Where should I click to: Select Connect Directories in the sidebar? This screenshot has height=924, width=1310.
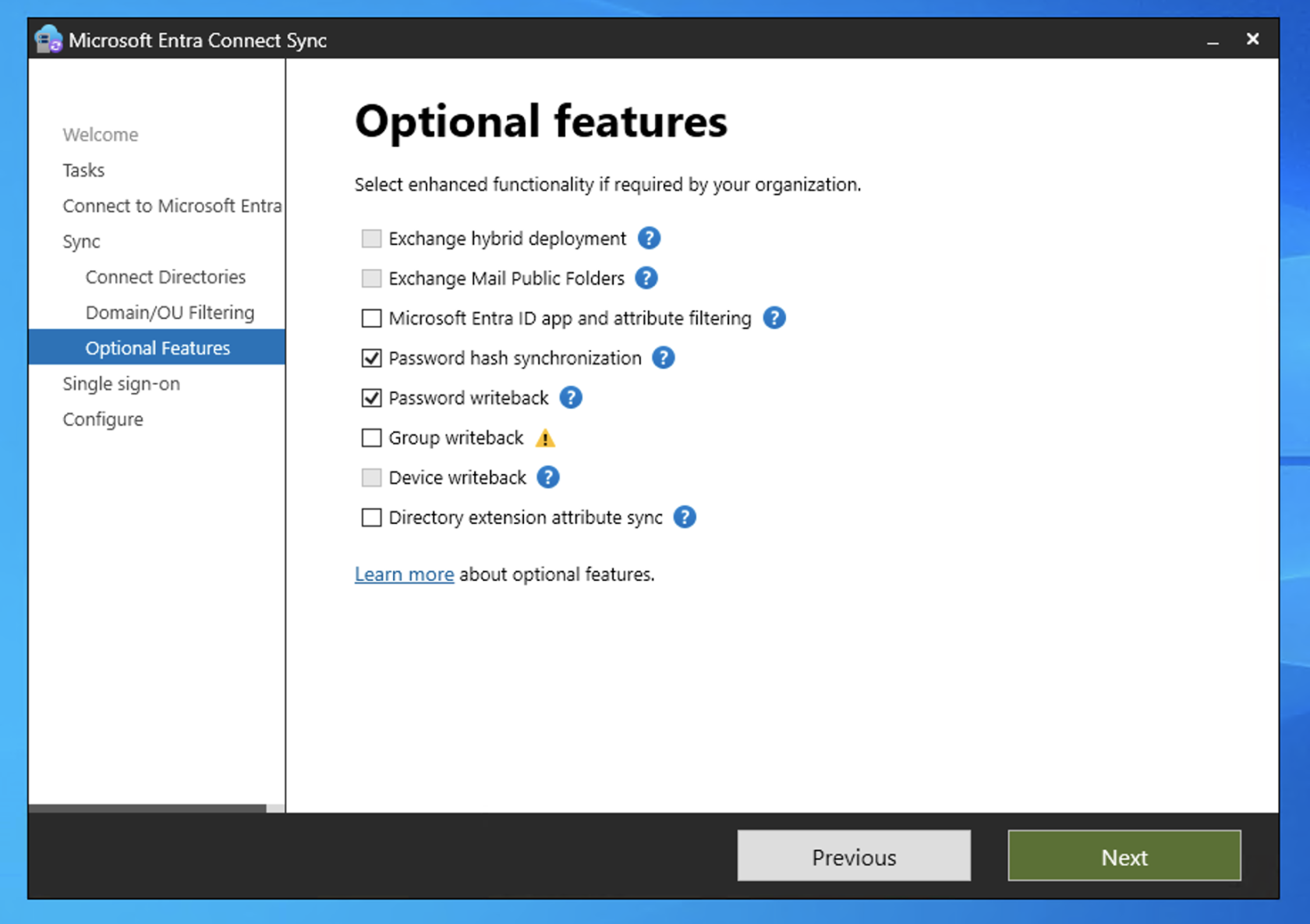coord(165,277)
